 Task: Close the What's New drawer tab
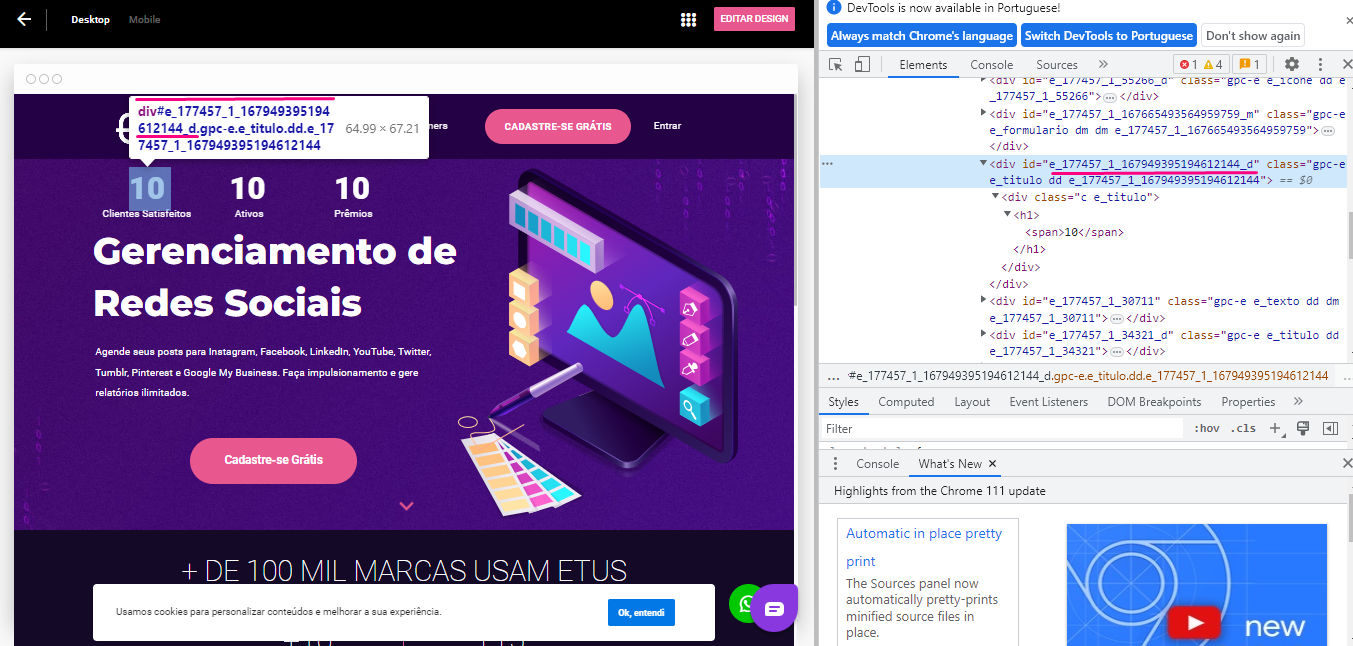[x=992, y=464]
